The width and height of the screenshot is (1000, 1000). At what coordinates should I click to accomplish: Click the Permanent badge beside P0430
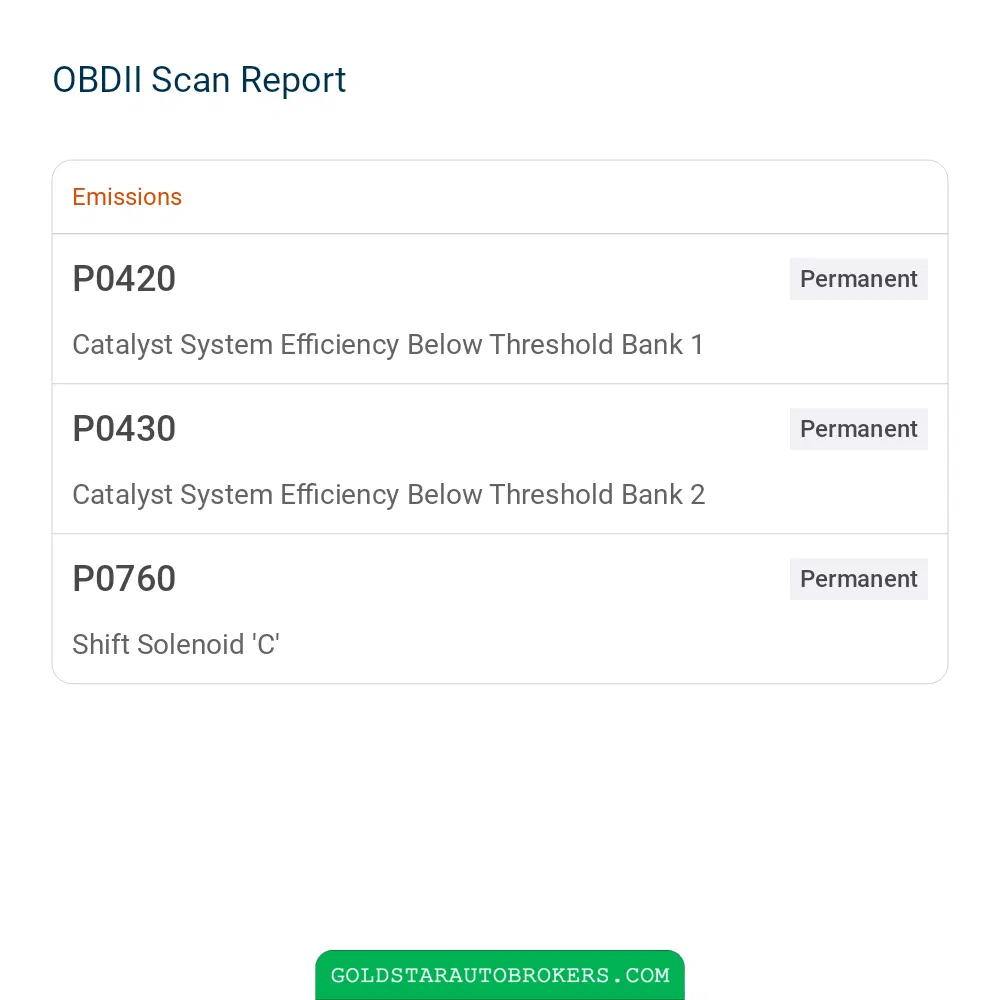click(x=858, y=429)
